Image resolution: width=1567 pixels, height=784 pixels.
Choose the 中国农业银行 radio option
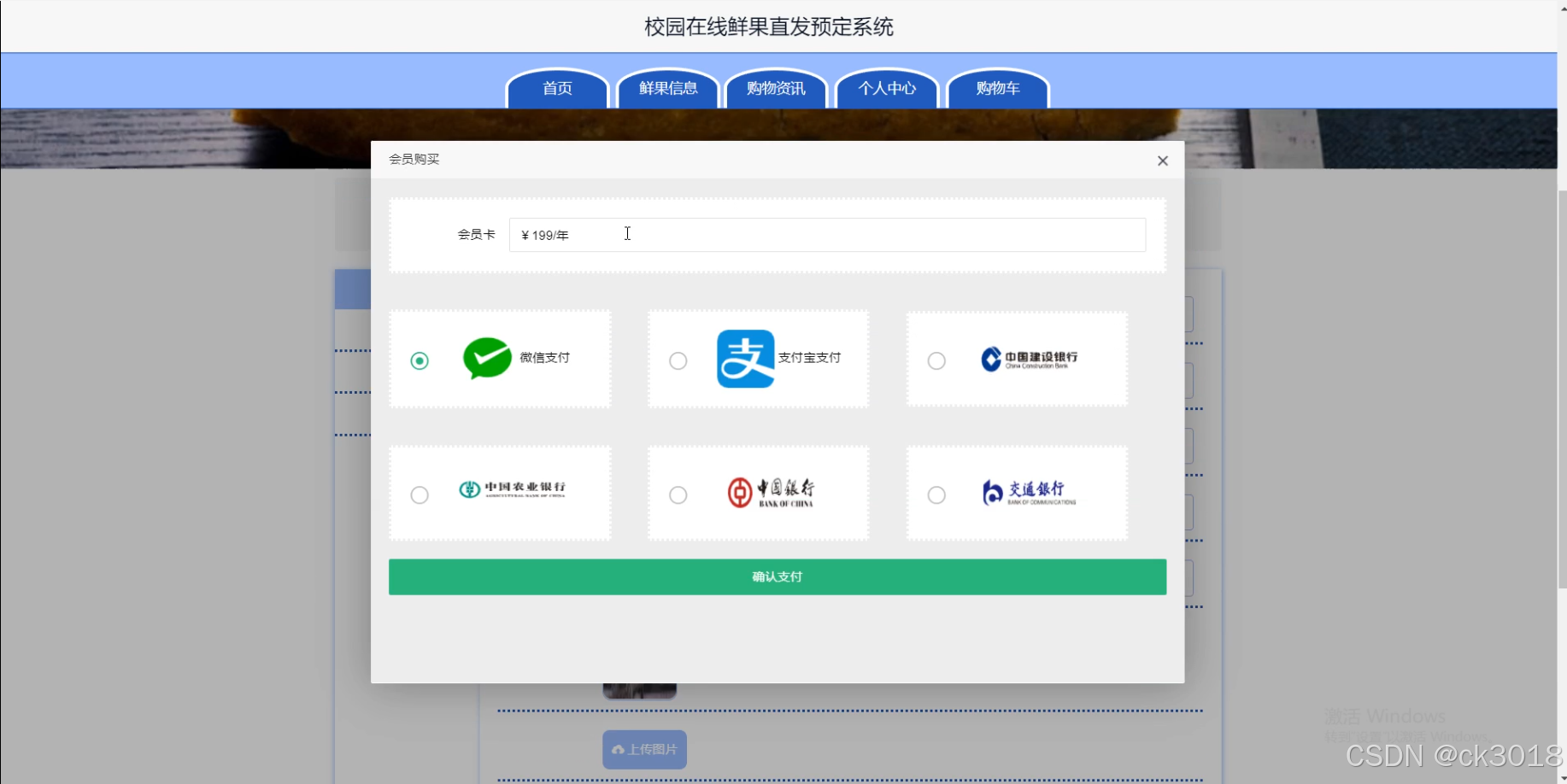(x=420, y=494)
